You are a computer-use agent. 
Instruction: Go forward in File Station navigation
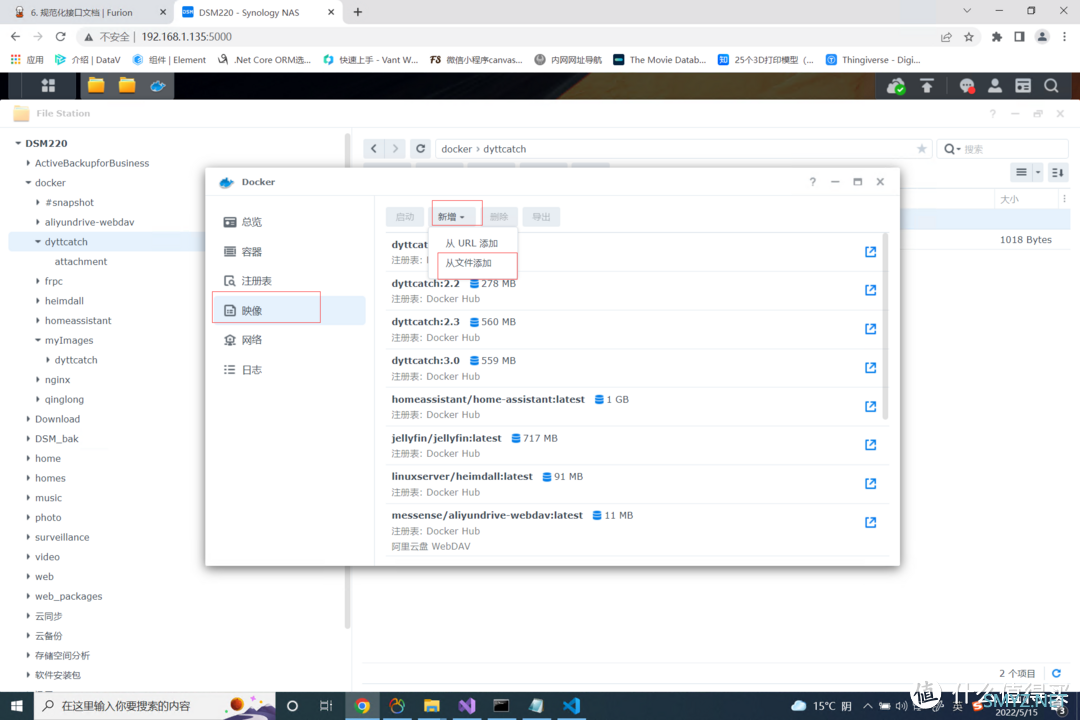click(395, 149)
